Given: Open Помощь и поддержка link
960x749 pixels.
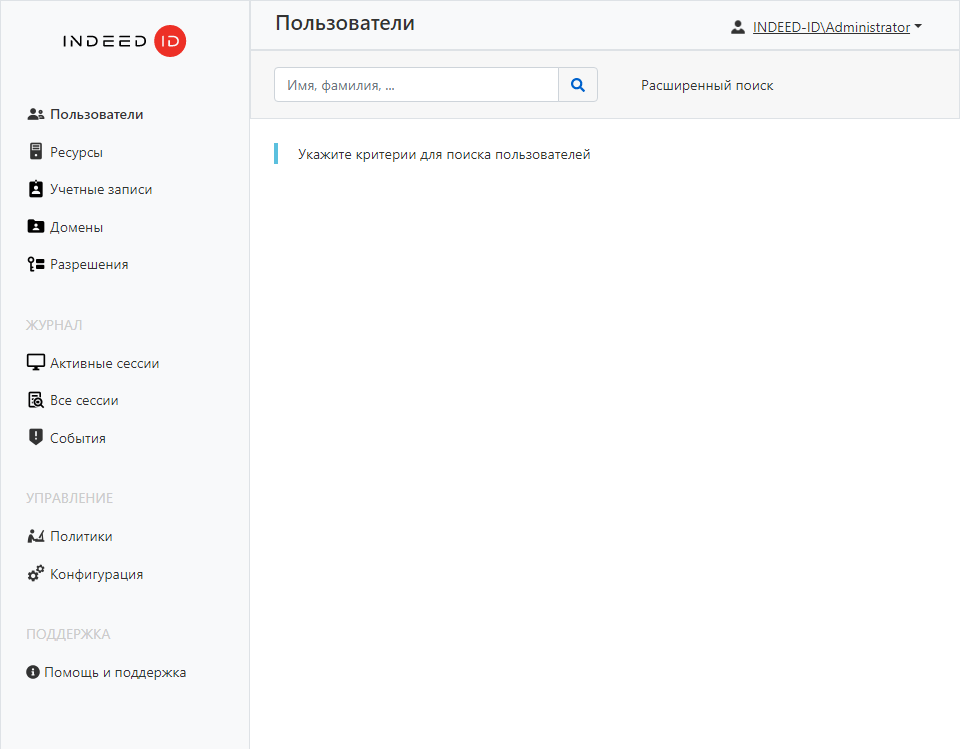Looking at the screenshot, I should click(114, 672).
